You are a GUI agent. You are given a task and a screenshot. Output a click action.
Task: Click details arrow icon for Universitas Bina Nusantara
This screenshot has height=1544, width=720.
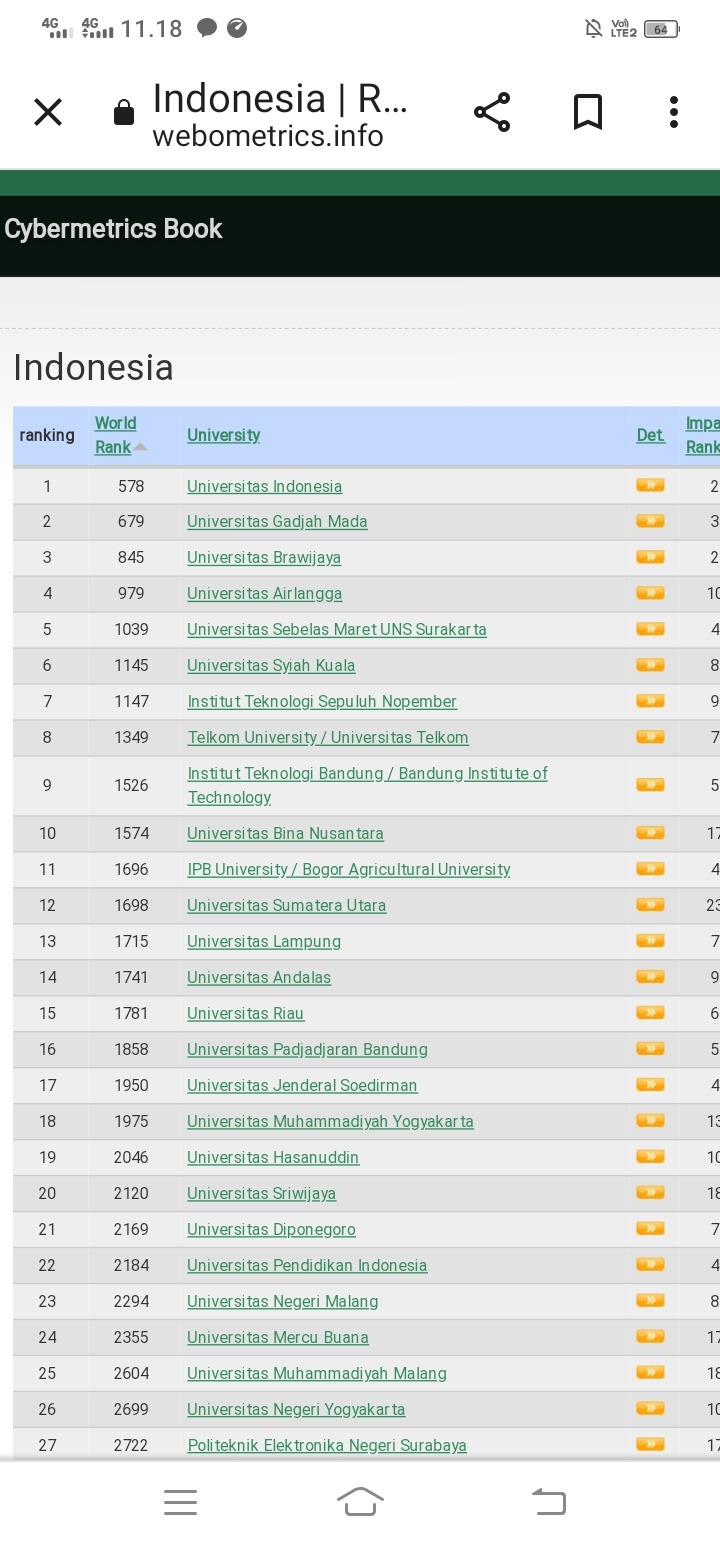650,832
